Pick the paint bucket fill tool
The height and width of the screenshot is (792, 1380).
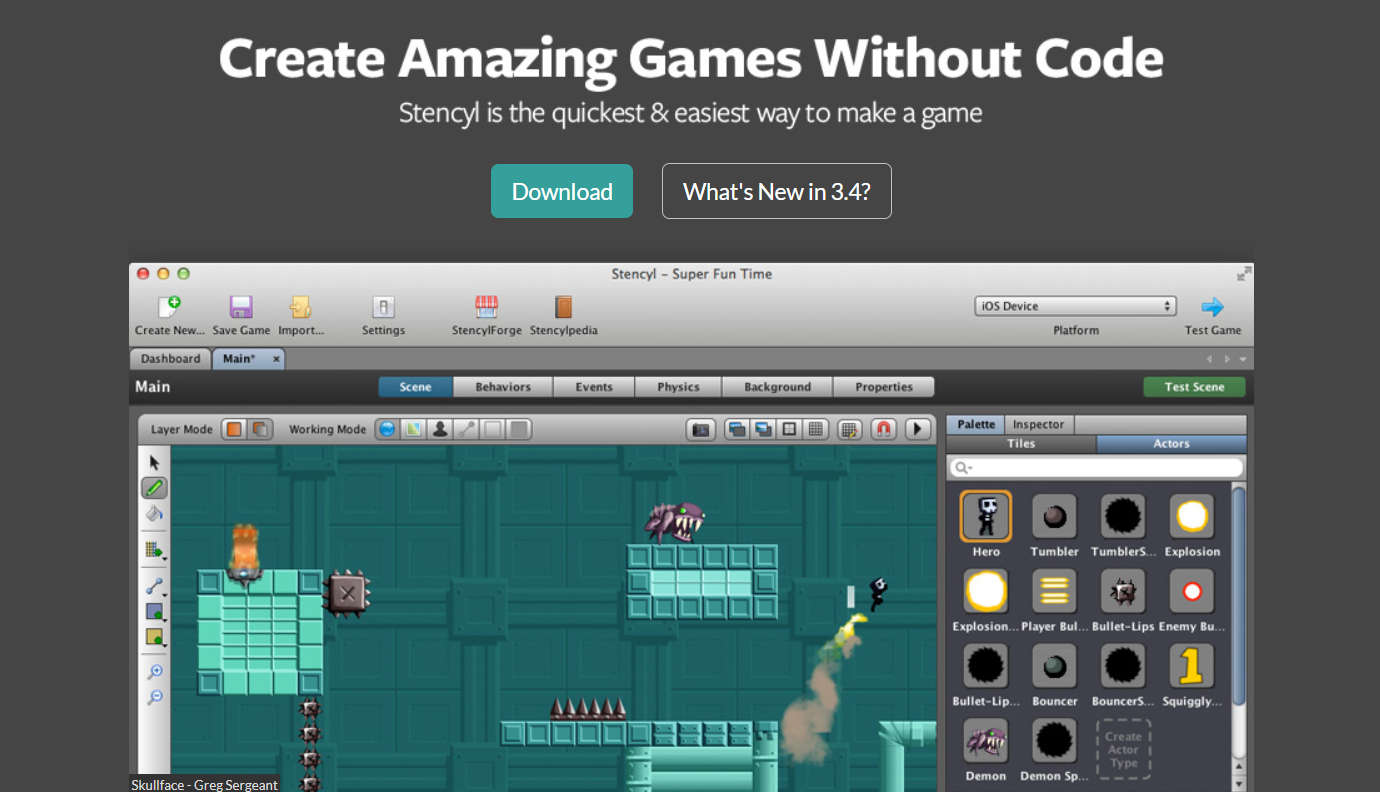[154, 514]
